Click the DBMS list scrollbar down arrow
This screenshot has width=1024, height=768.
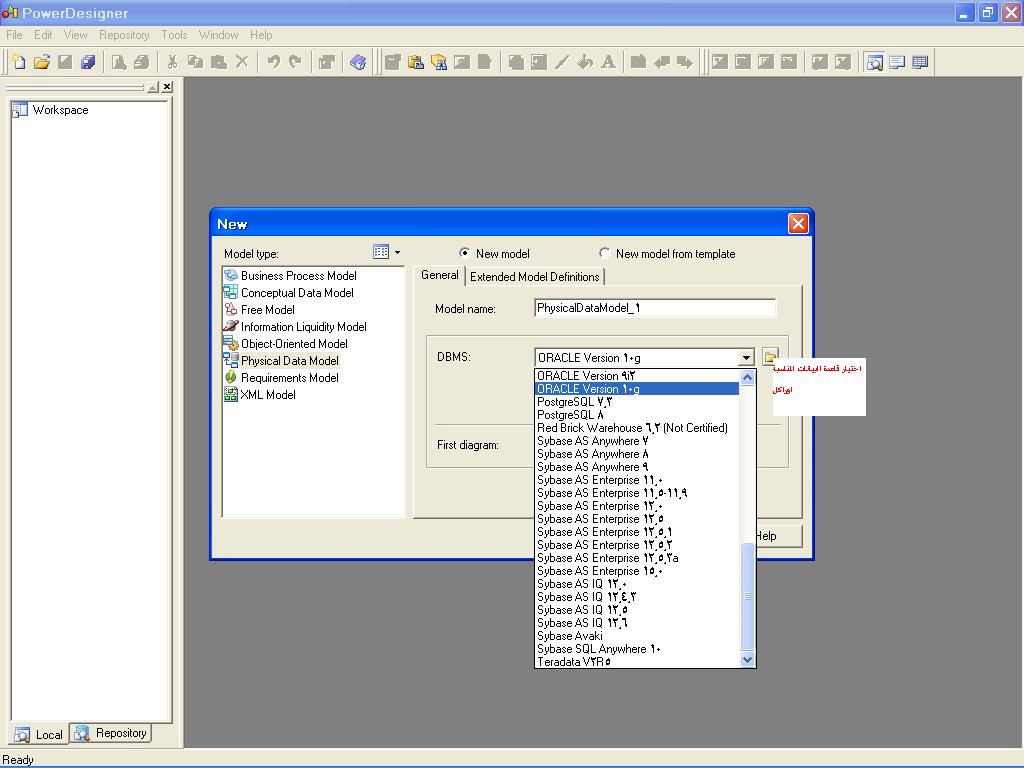747,660
